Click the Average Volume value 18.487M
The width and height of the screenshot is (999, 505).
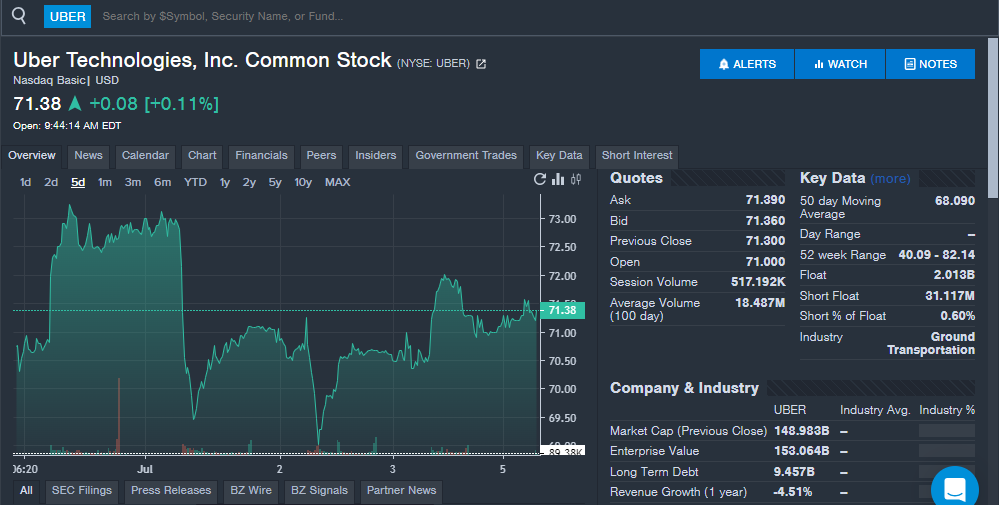click(x=760, y=303)
